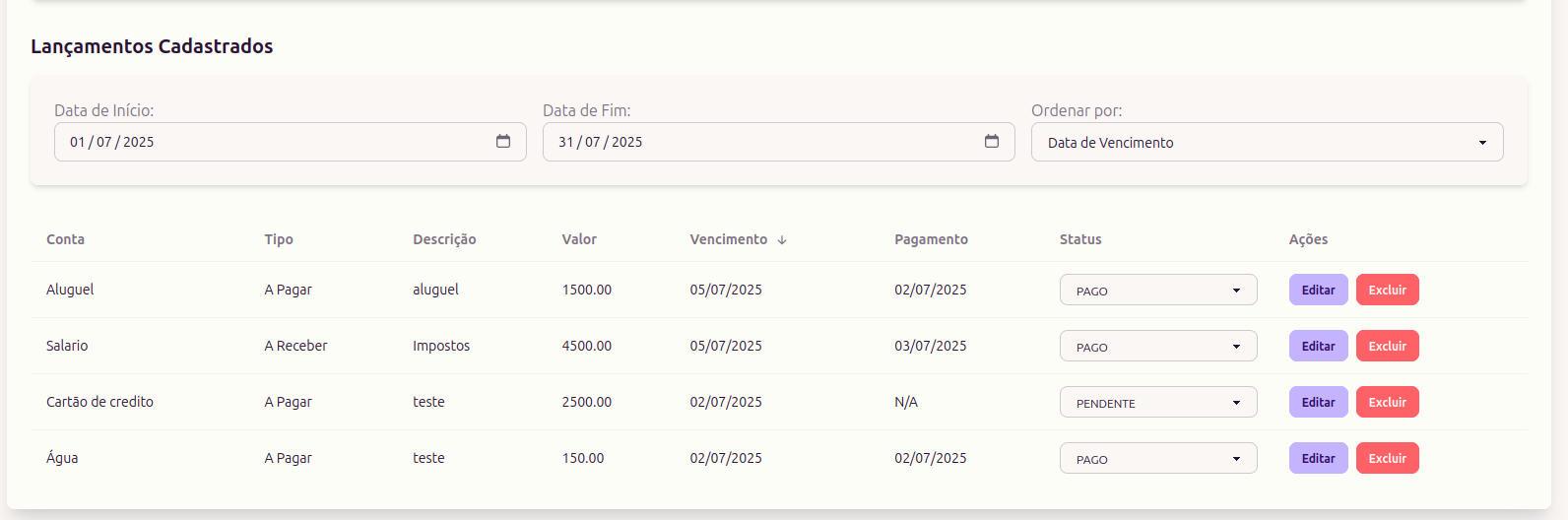Sort by the Vencimento column header
The width and height of the screenshot is (1568, 520).
[x=729, y=239]
